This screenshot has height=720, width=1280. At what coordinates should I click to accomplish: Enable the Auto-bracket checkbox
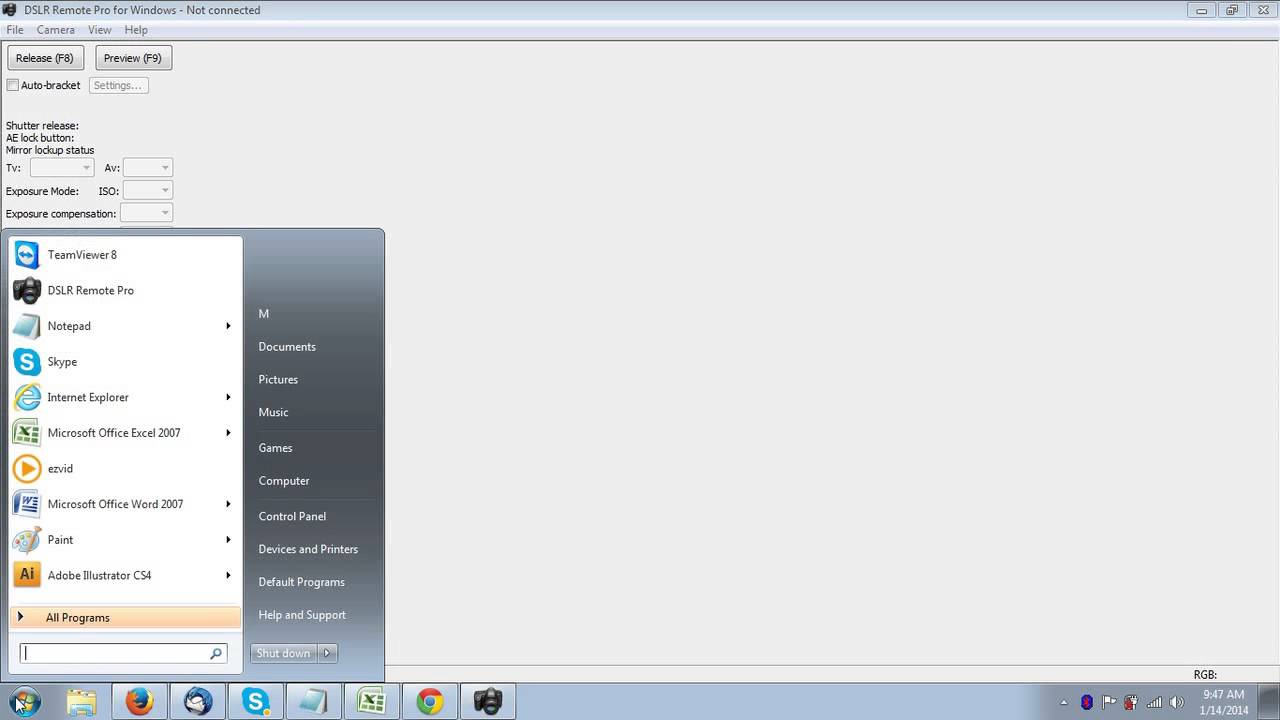(x=13, y=85)
